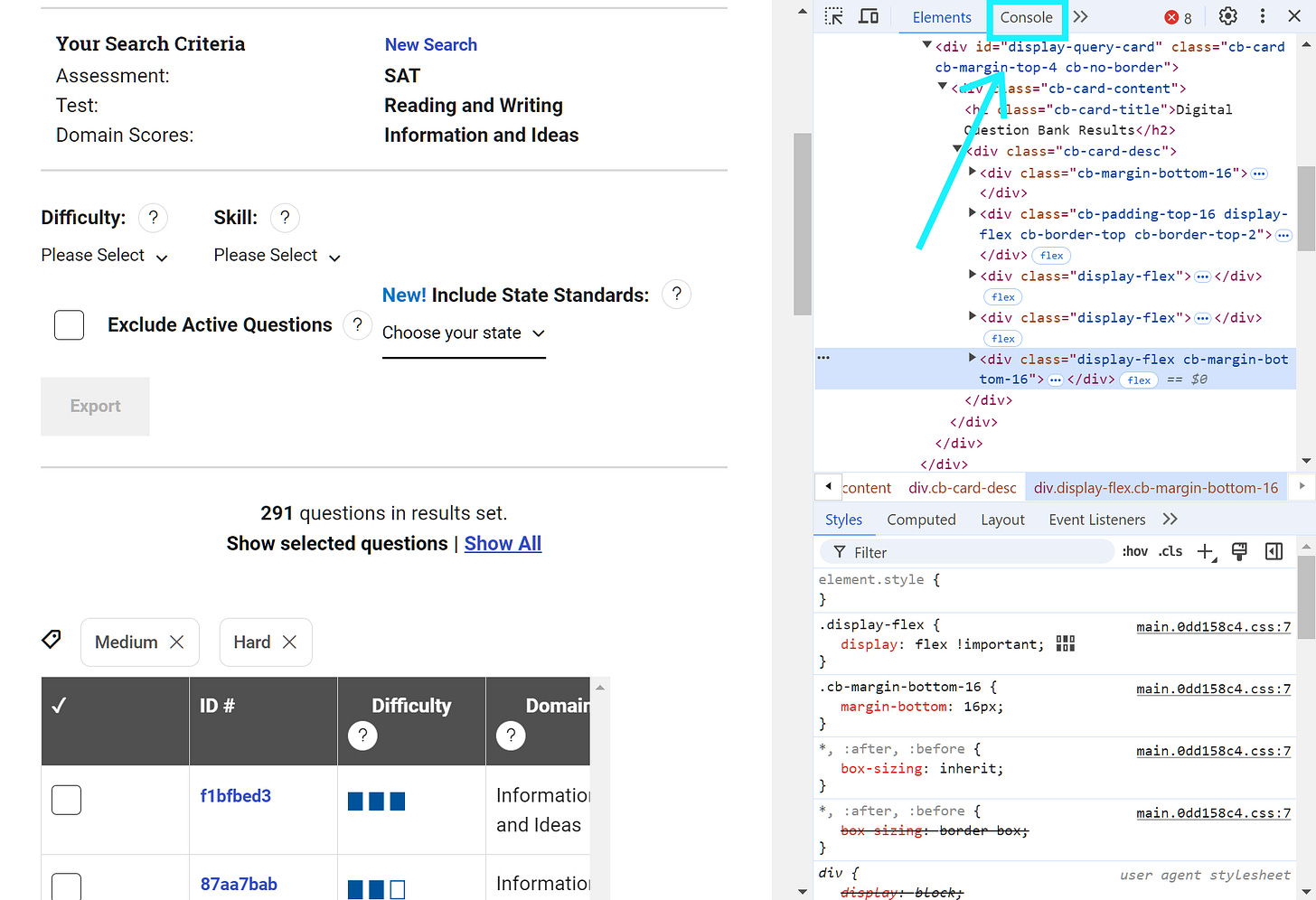The height and width of the screenshot is (900, 1316).
Task: Open question ID f1bfbed3 link
Action: click(235, 796)
